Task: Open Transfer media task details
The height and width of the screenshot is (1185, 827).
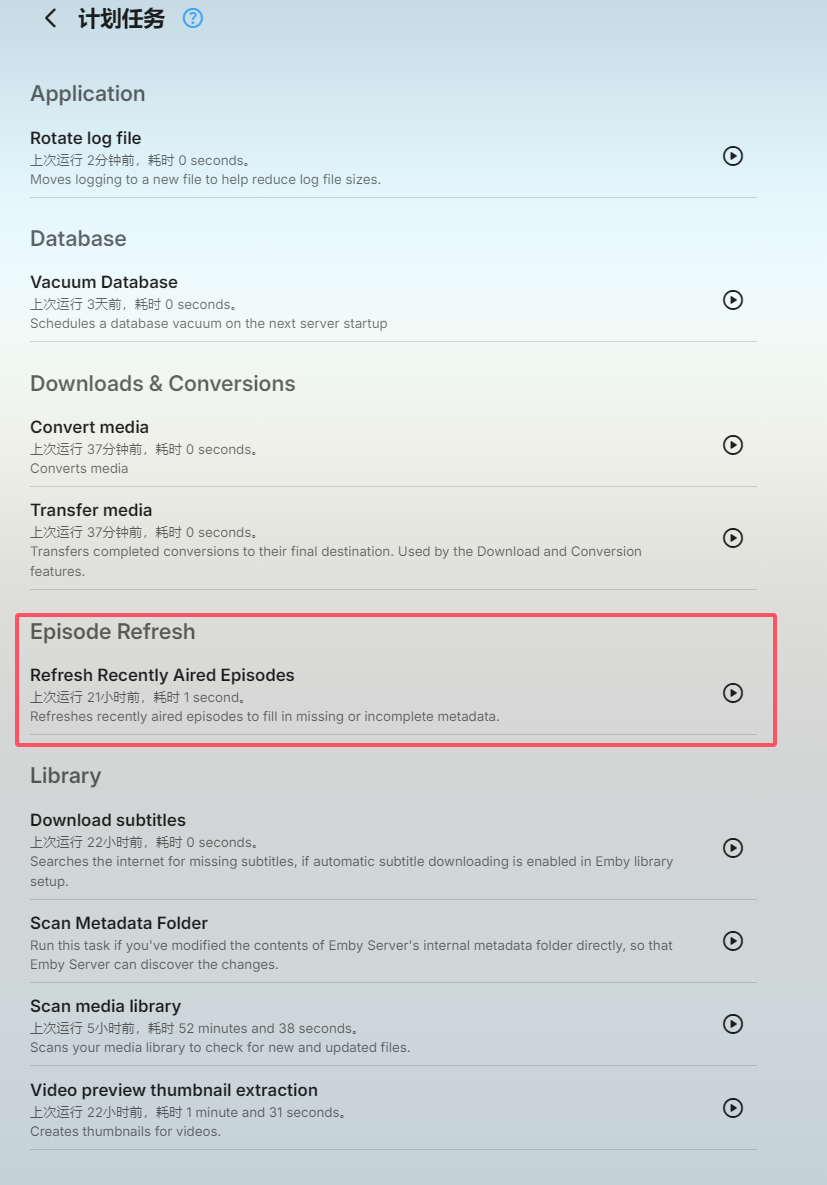Action: point(91,510)
